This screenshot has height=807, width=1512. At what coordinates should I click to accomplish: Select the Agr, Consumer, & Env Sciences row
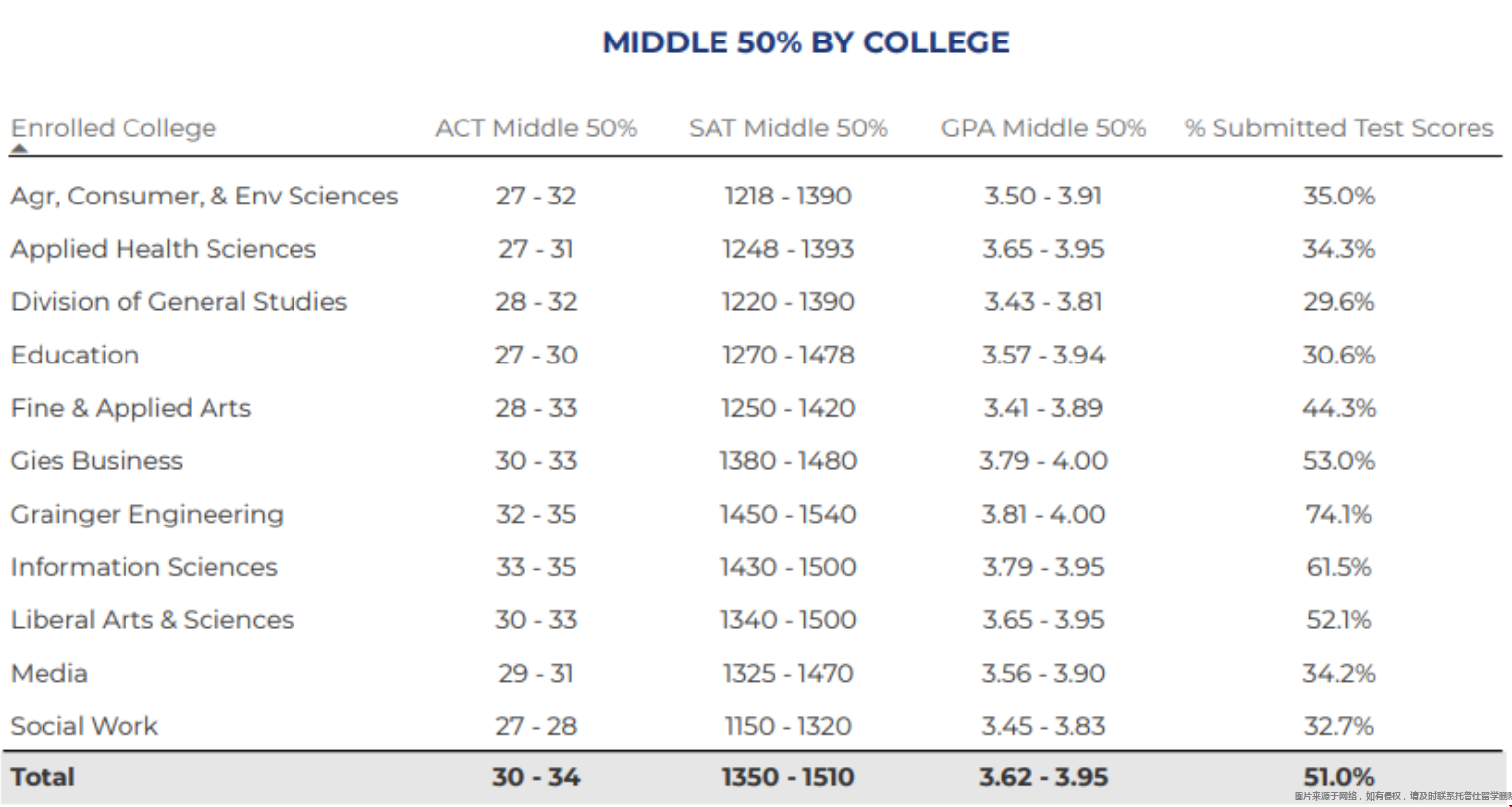coord(205,197)
